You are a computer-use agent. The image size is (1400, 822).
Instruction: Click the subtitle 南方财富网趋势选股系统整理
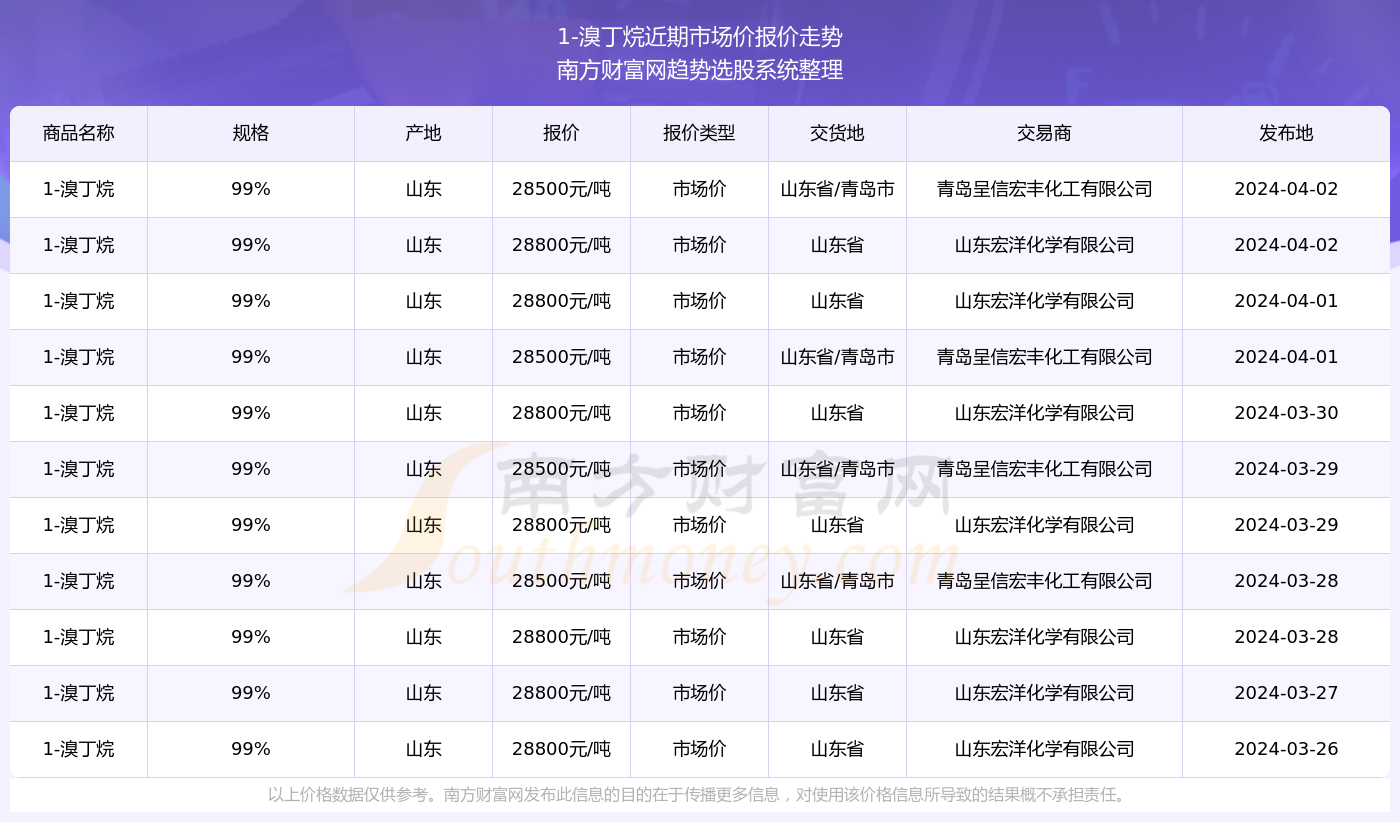tap(700, 71)
